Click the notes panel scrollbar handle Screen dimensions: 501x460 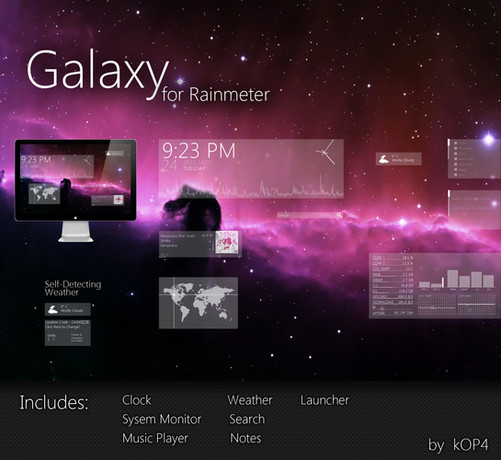(449, 193)
